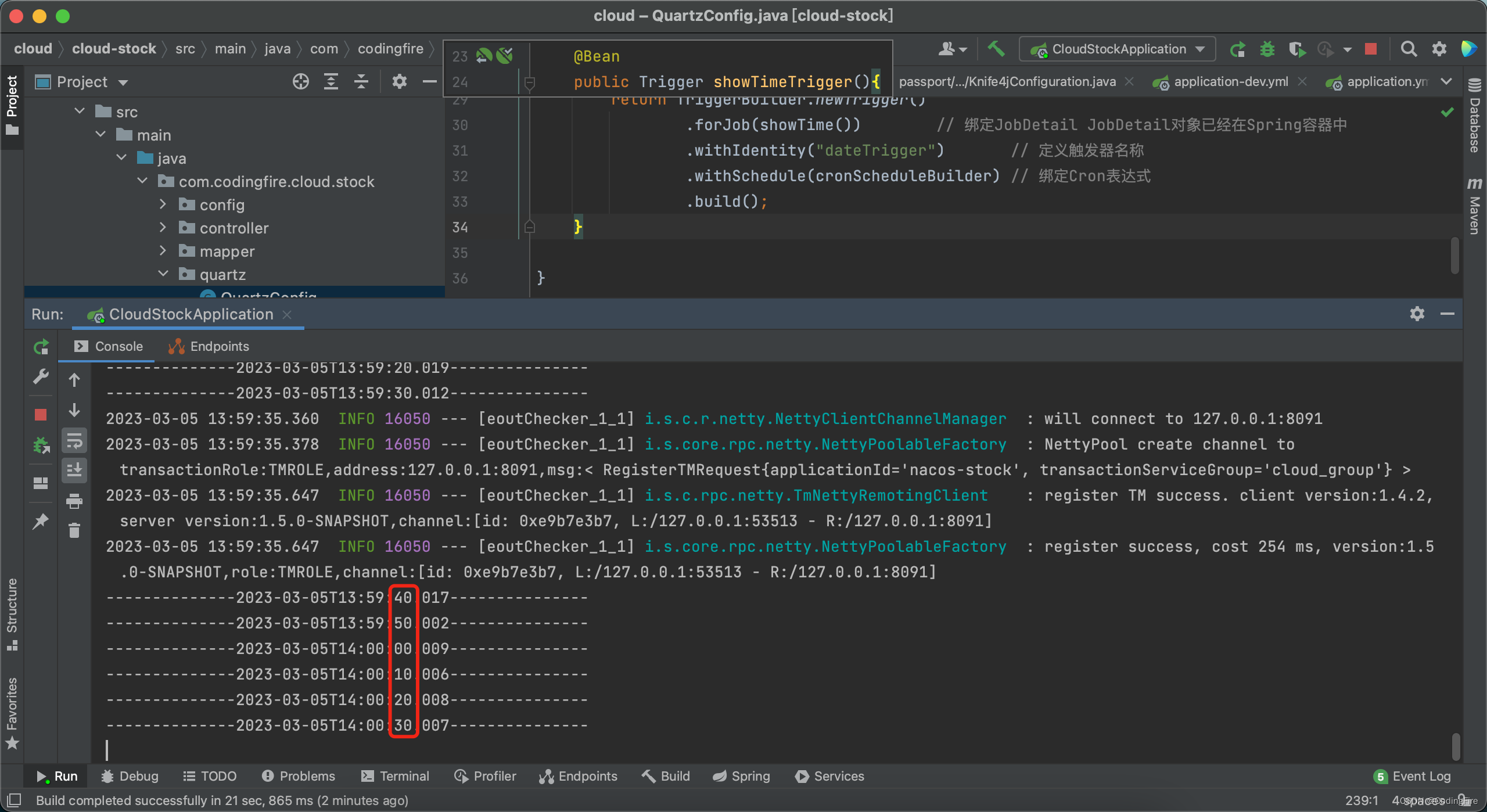Image resolution: width=1487 pixels, height=812 pixels.
Task: Rerun CloudStockApplication from the Run panel
Action: 41,347
